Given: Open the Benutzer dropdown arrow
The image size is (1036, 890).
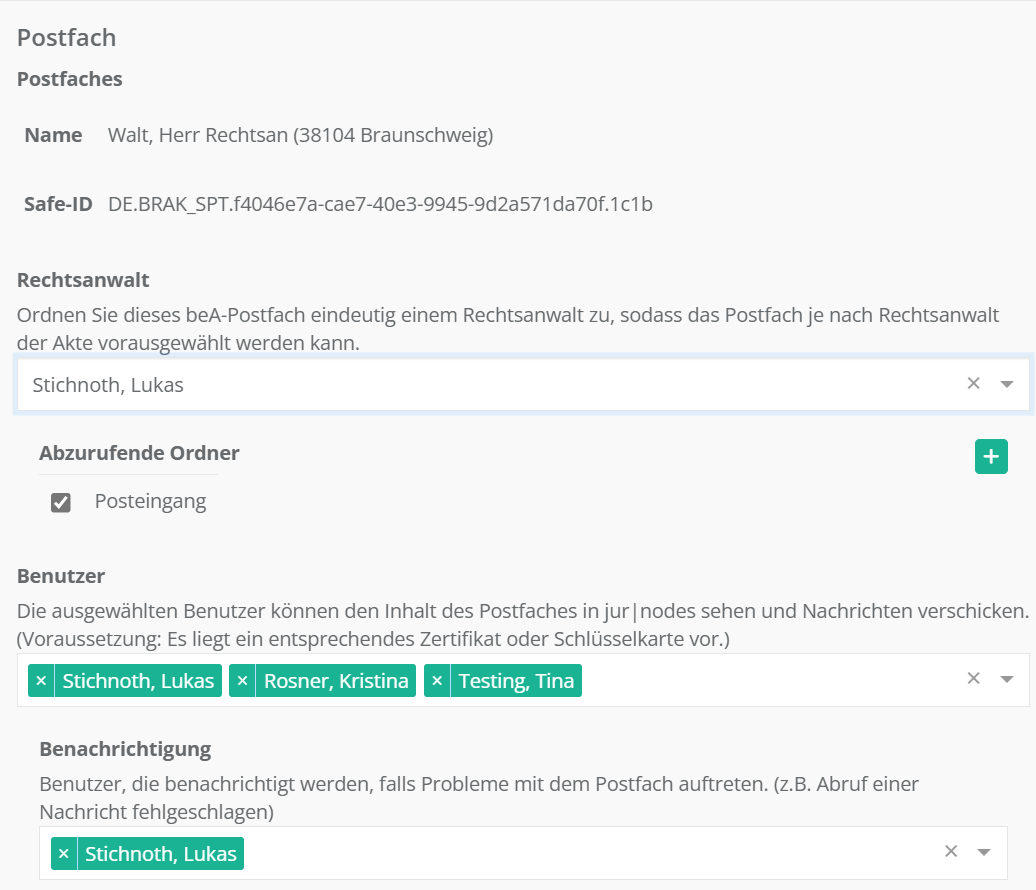Looking at the screenshot, I should coord(1006,680).
